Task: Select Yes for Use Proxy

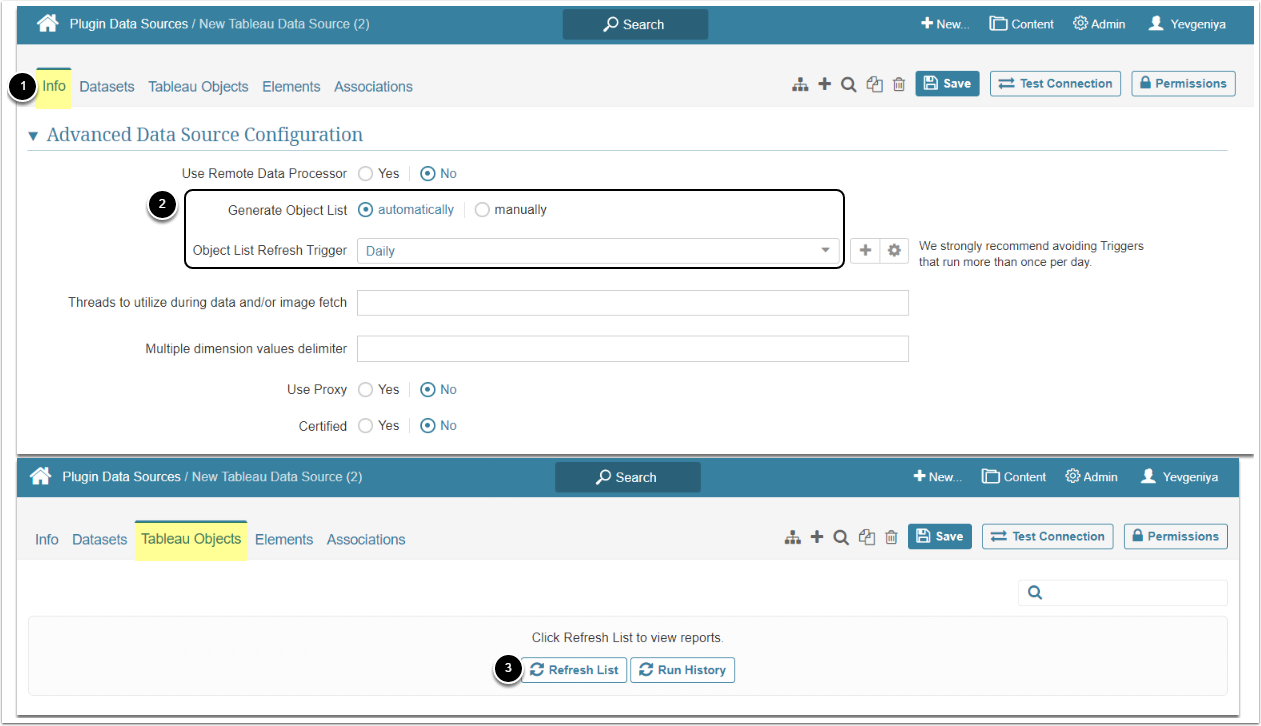Action: [366, 389]
